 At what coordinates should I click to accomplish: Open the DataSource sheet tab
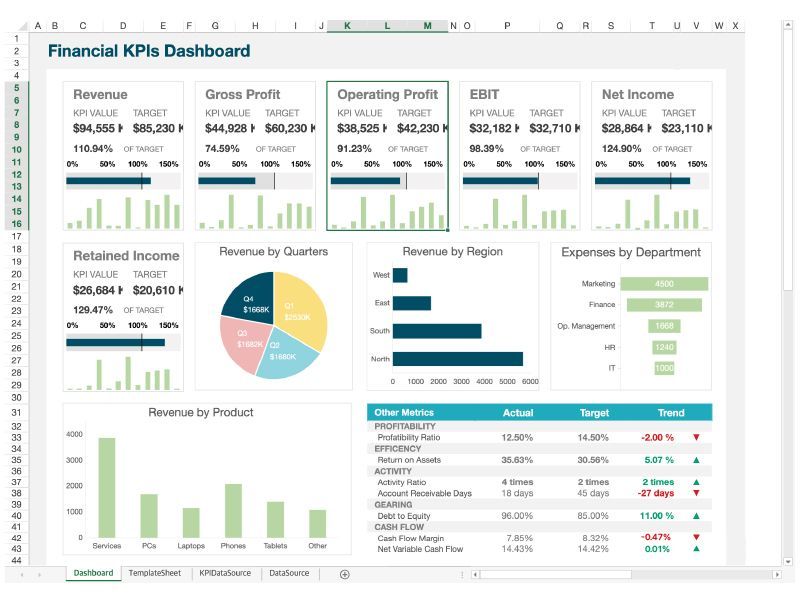pyautogui.click(x=289, y=573)
